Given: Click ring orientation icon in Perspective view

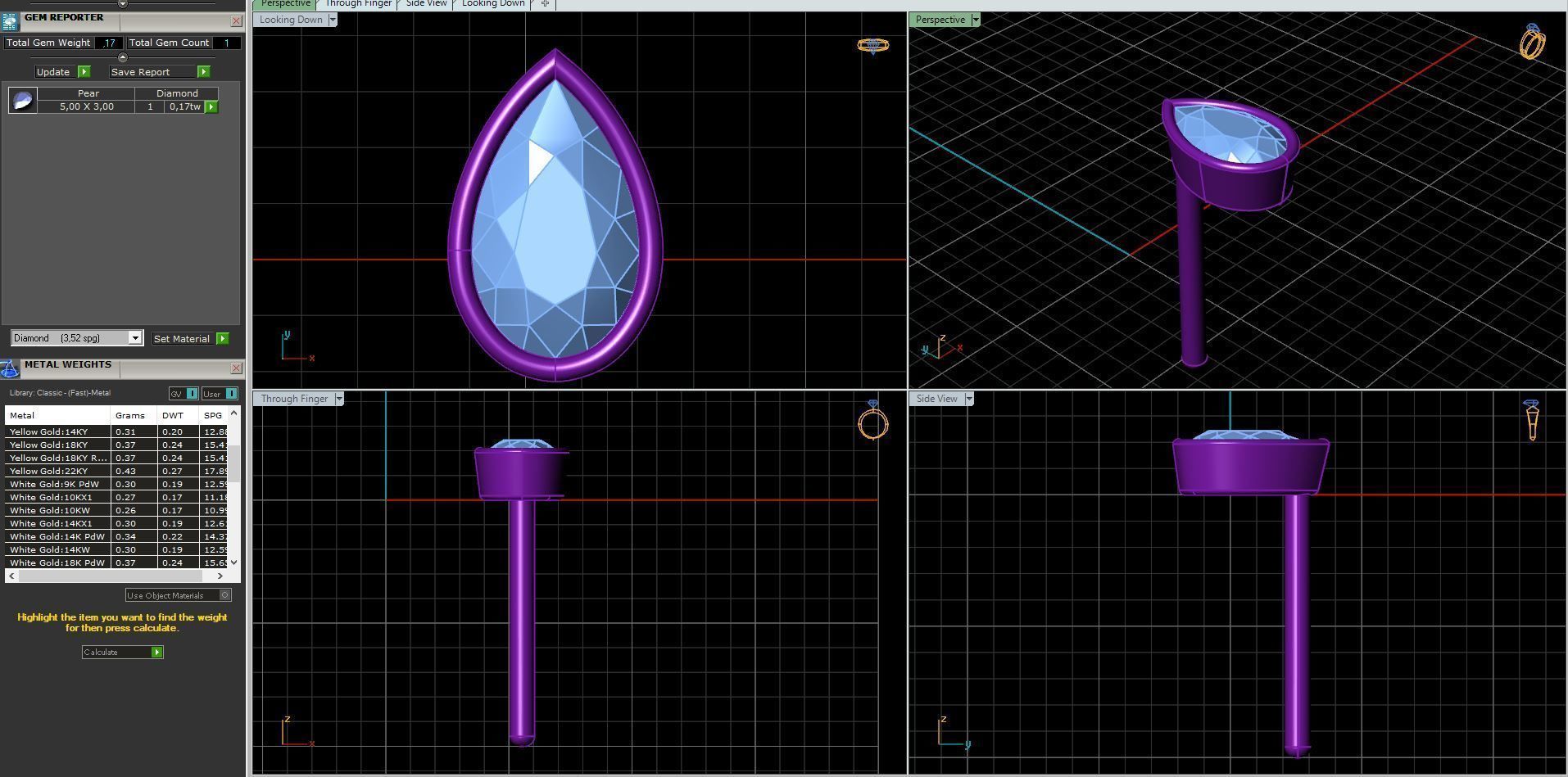Looking at the screenshot, I should [x=1533, y=41].
